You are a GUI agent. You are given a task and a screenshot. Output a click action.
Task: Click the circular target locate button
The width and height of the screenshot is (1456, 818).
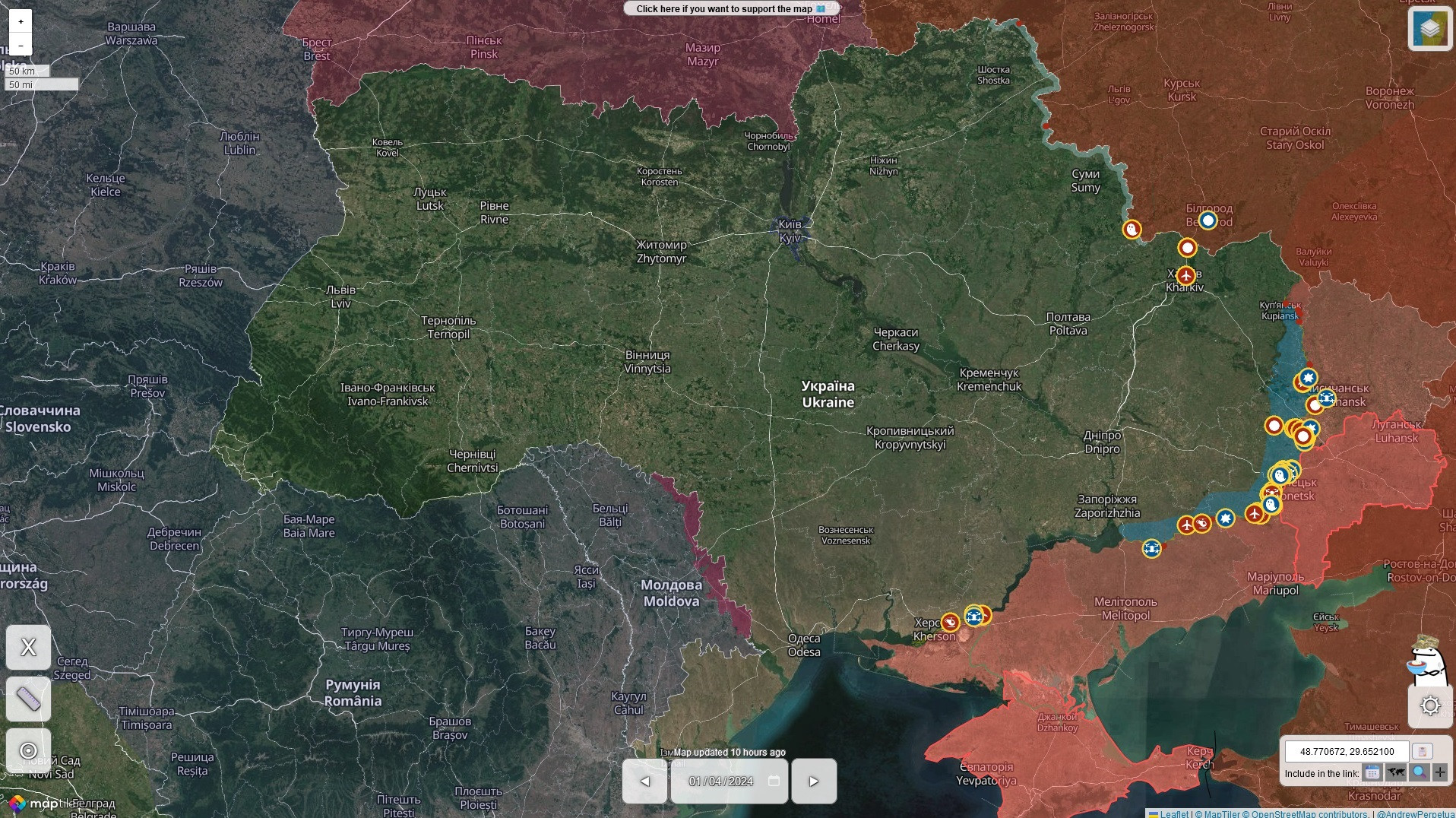(x=28, y=751)
